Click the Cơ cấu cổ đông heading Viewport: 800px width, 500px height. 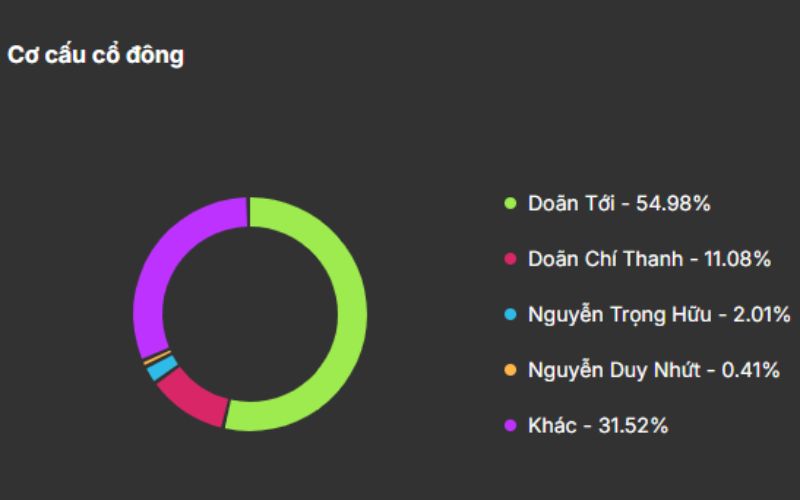(96, 55)
